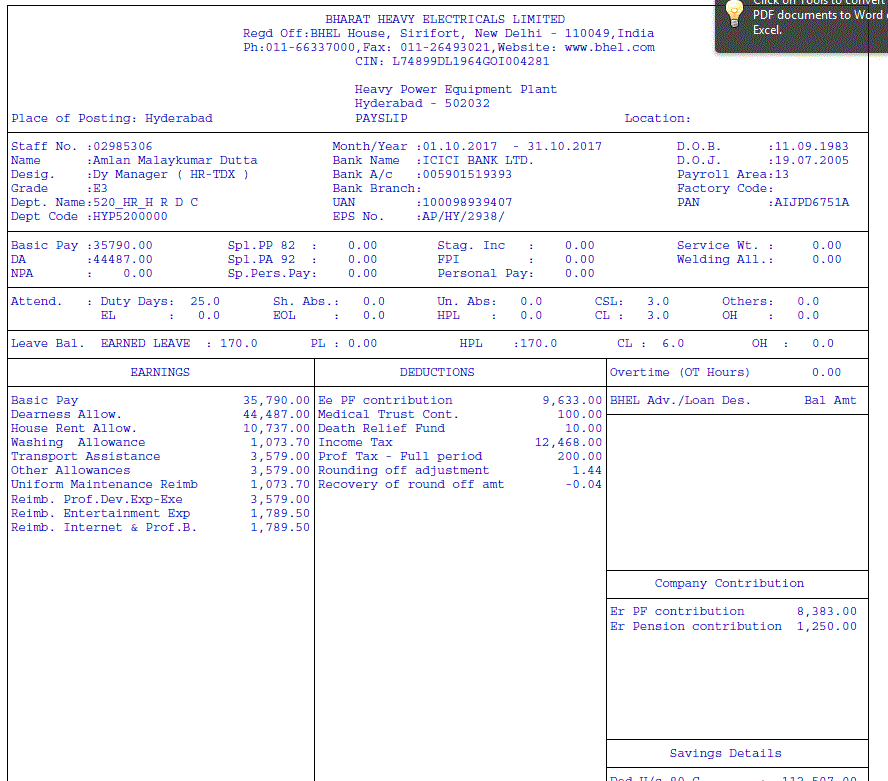Click Er PF contribution amount 8,383.00
888x781 pixels.
(827, 612)
